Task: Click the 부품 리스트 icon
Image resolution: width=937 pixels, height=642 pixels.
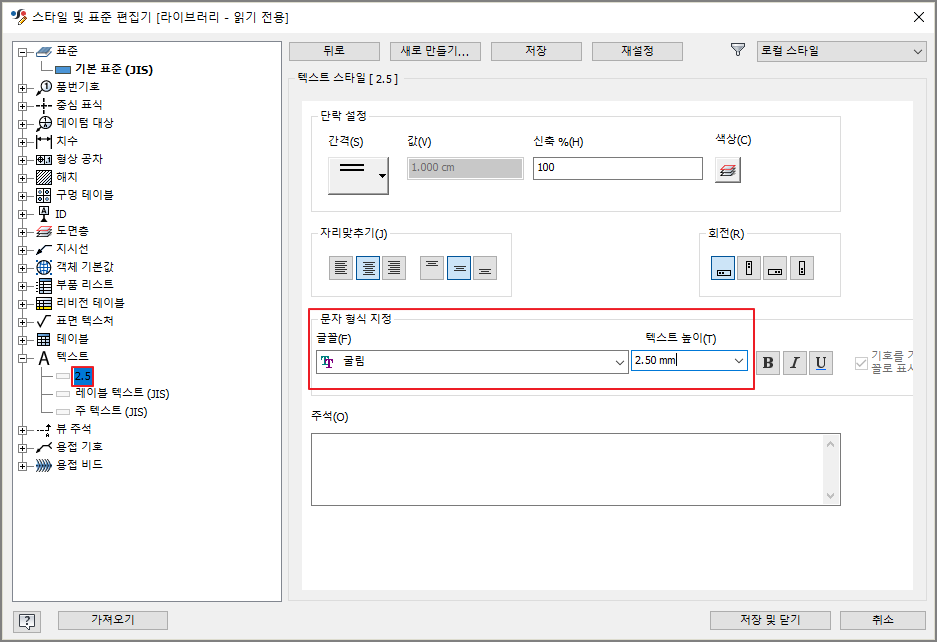Action: click(x=44, y=285)
